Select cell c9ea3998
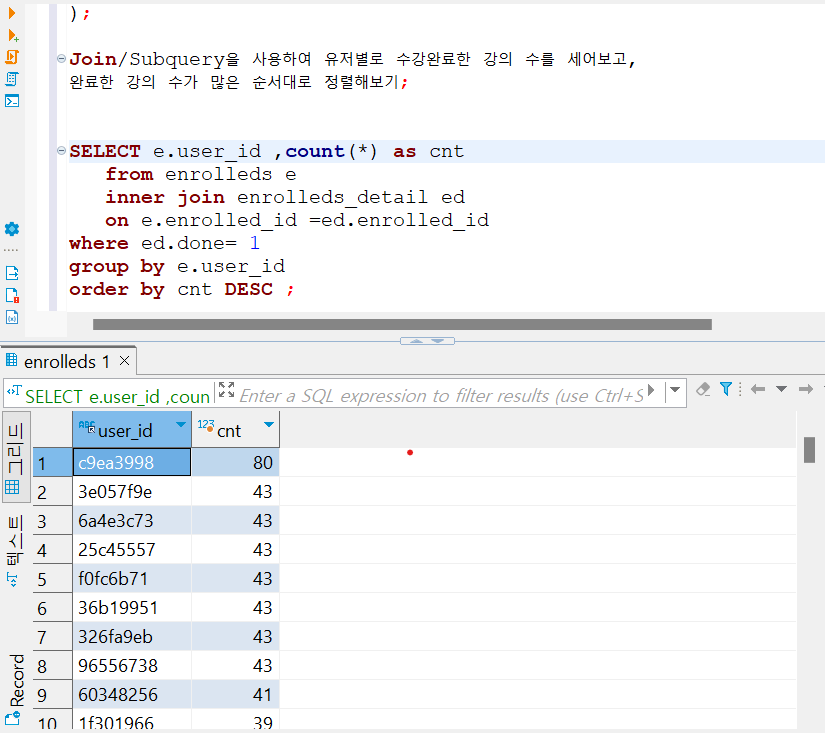 [132, 463]
